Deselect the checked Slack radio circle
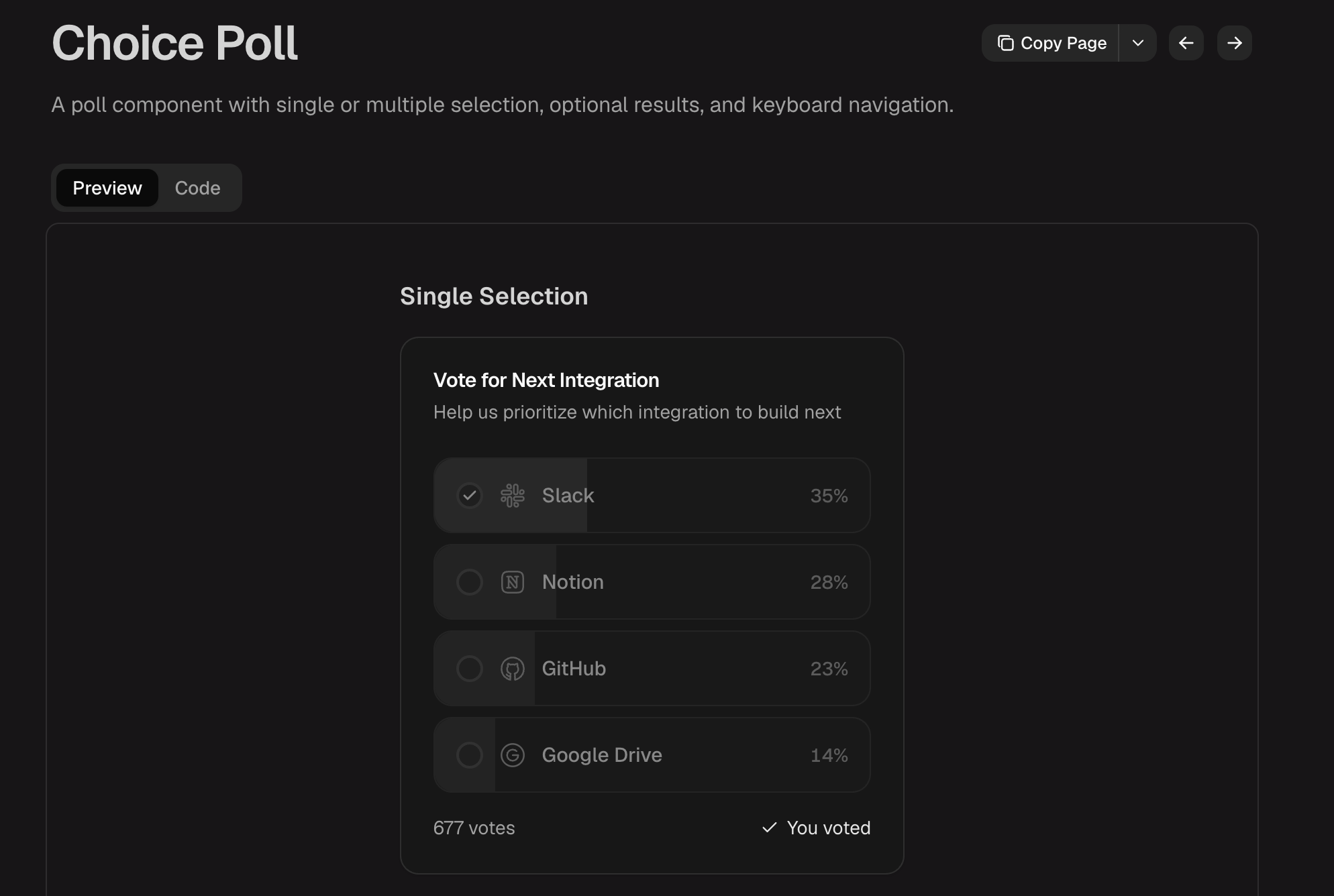This screenshot has width=1334, height=896. pos(470,496)
